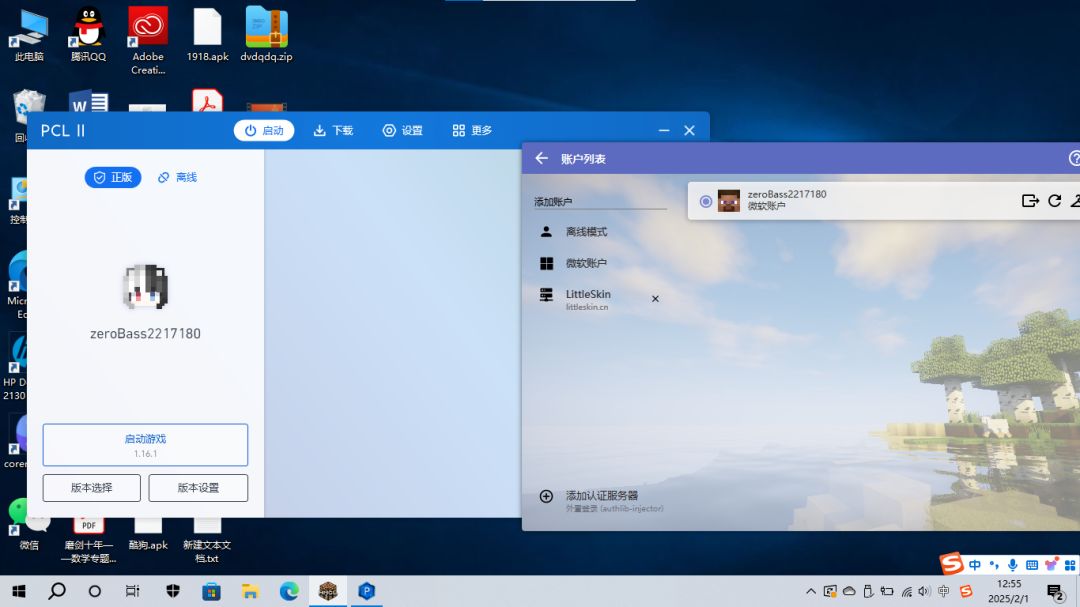The image size is (1080, 607).
Task: Select the zeroBass2217180 account radio button
Action: click(705, 201)
